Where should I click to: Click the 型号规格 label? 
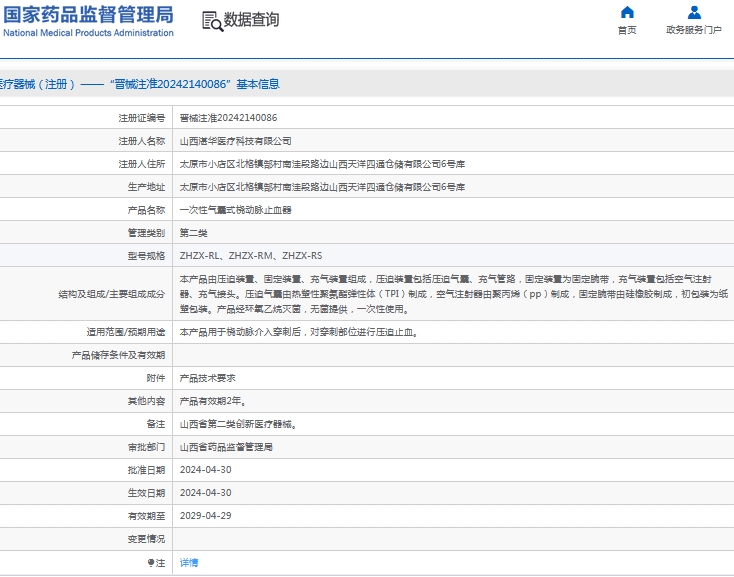147,256
